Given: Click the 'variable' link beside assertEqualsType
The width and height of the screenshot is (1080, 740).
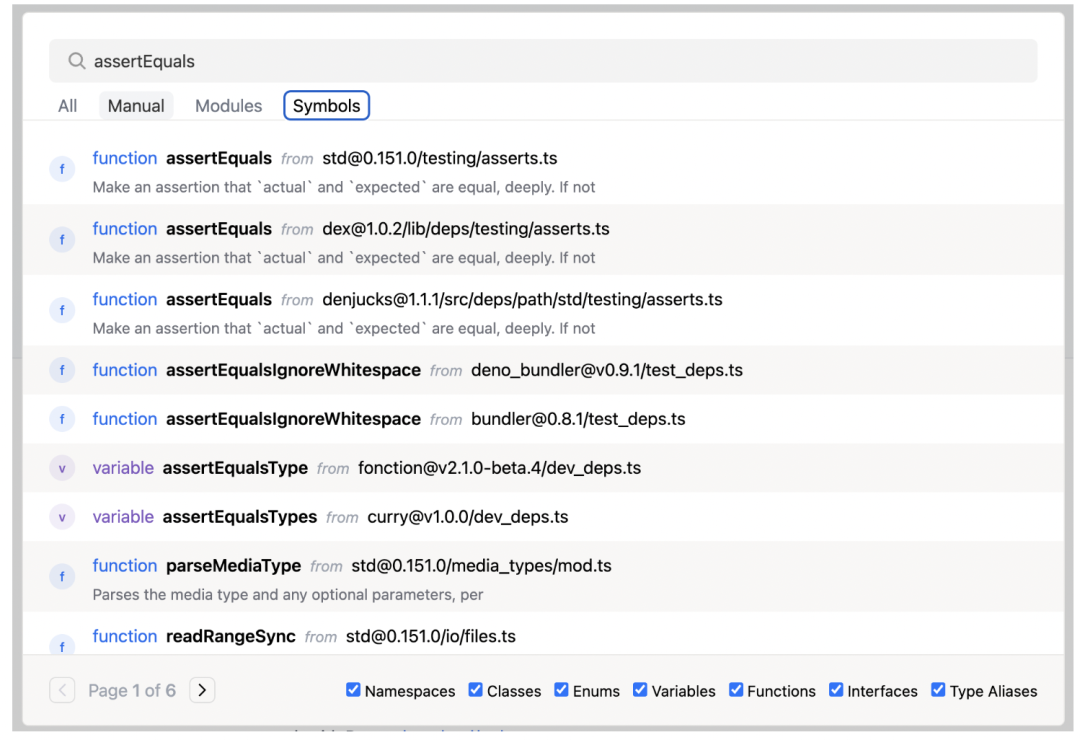Looking at the screenshot, I should click(x=123, y=467).
